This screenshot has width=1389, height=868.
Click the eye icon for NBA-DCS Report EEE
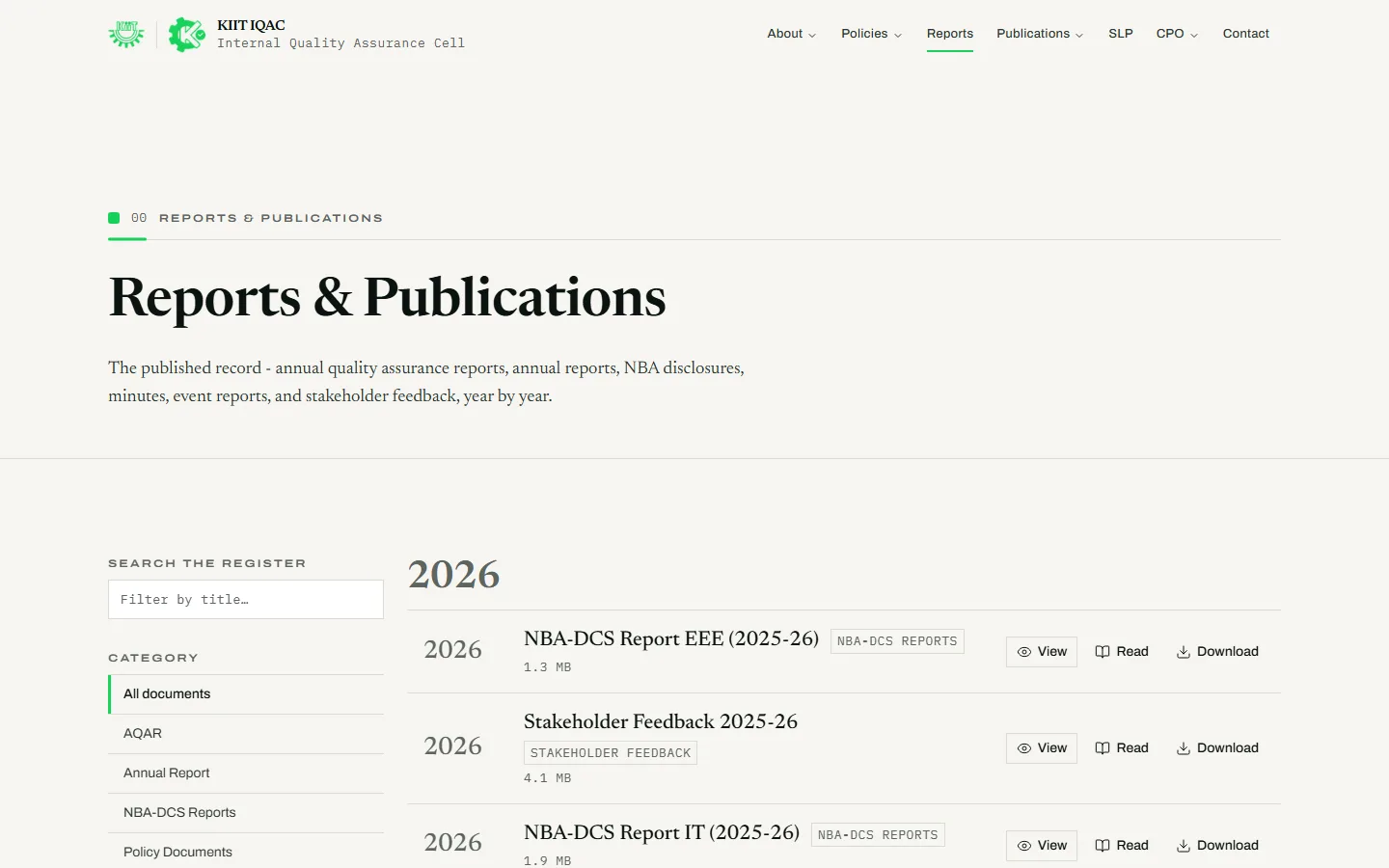[1024, 652]
